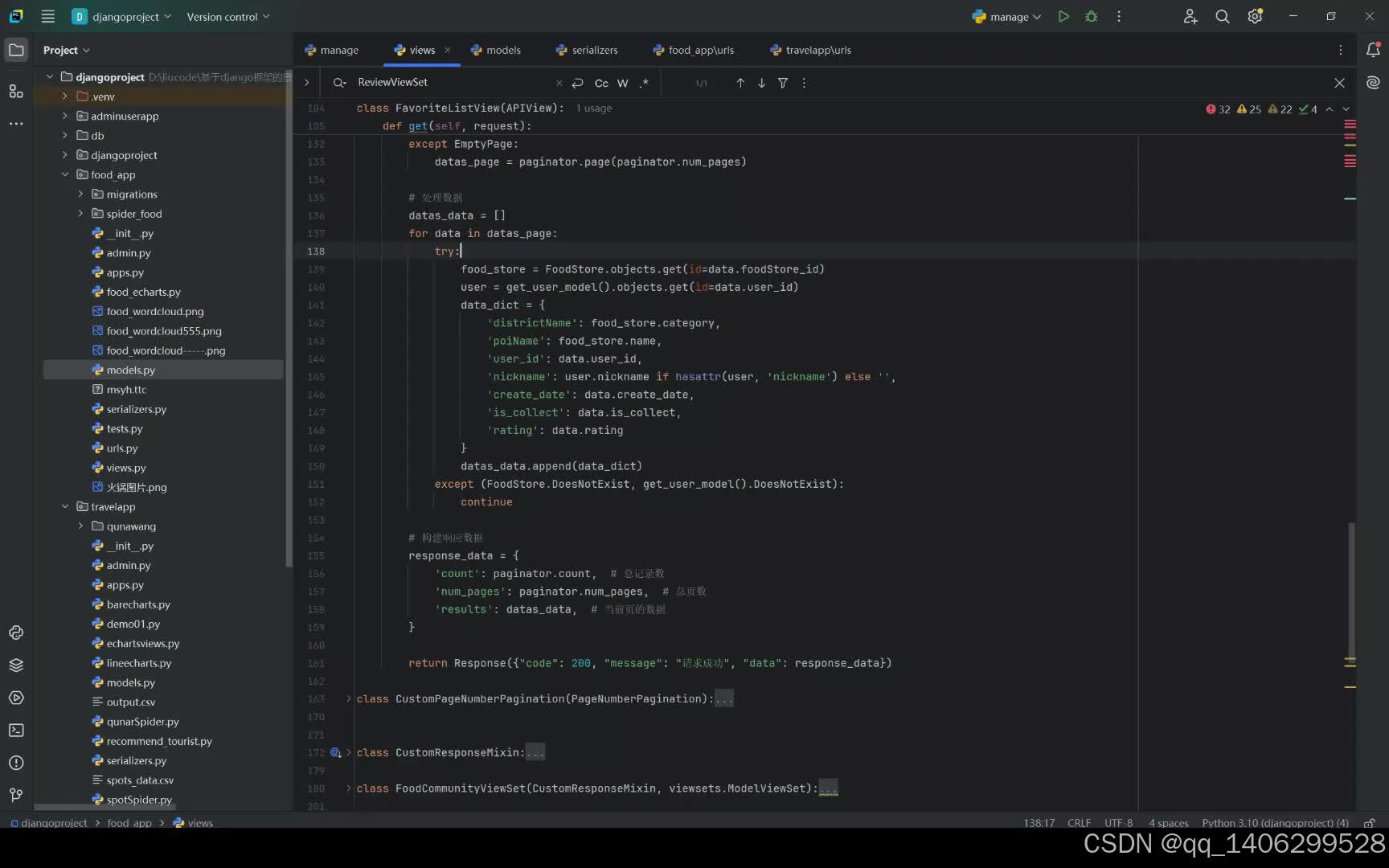Open the search history magnifier
Screen dimensions: 1389x868
click(340, 83)
